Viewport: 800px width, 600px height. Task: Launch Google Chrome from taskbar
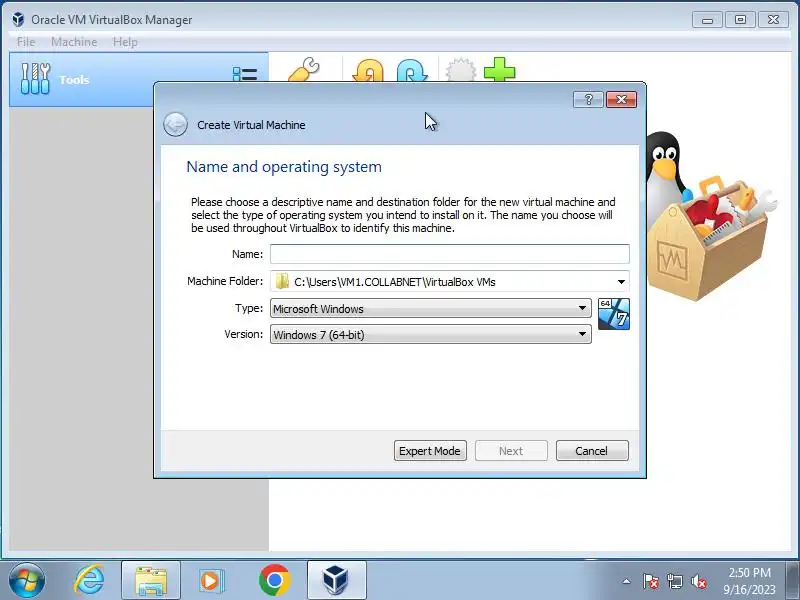point(274,581)
